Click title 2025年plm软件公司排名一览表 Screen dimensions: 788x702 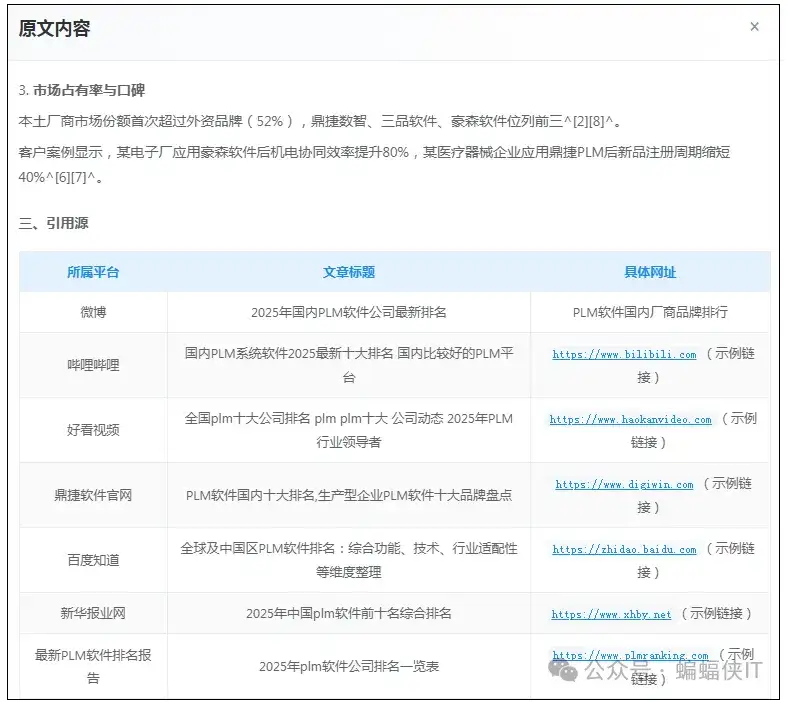(349, 666)
